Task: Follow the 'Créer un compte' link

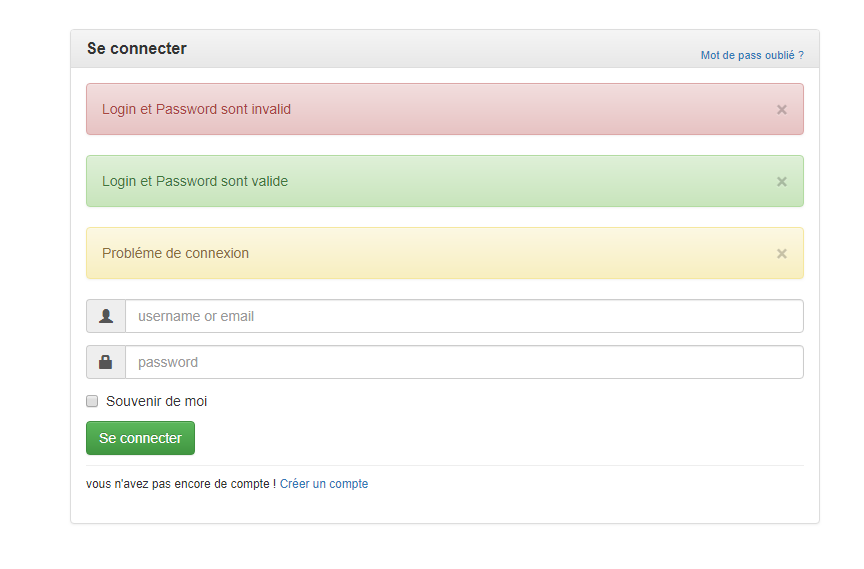Action: click(x=324, y=484)
